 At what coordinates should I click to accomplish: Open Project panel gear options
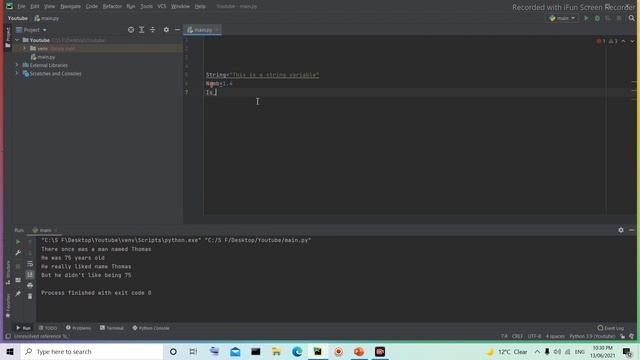click(166, 30)
